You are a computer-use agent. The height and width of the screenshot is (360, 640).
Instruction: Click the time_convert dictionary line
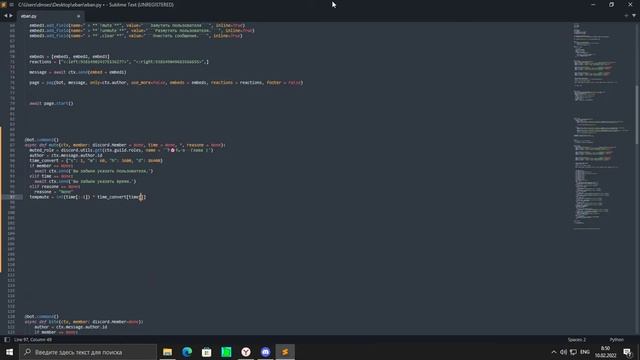[x=96, y=161]
